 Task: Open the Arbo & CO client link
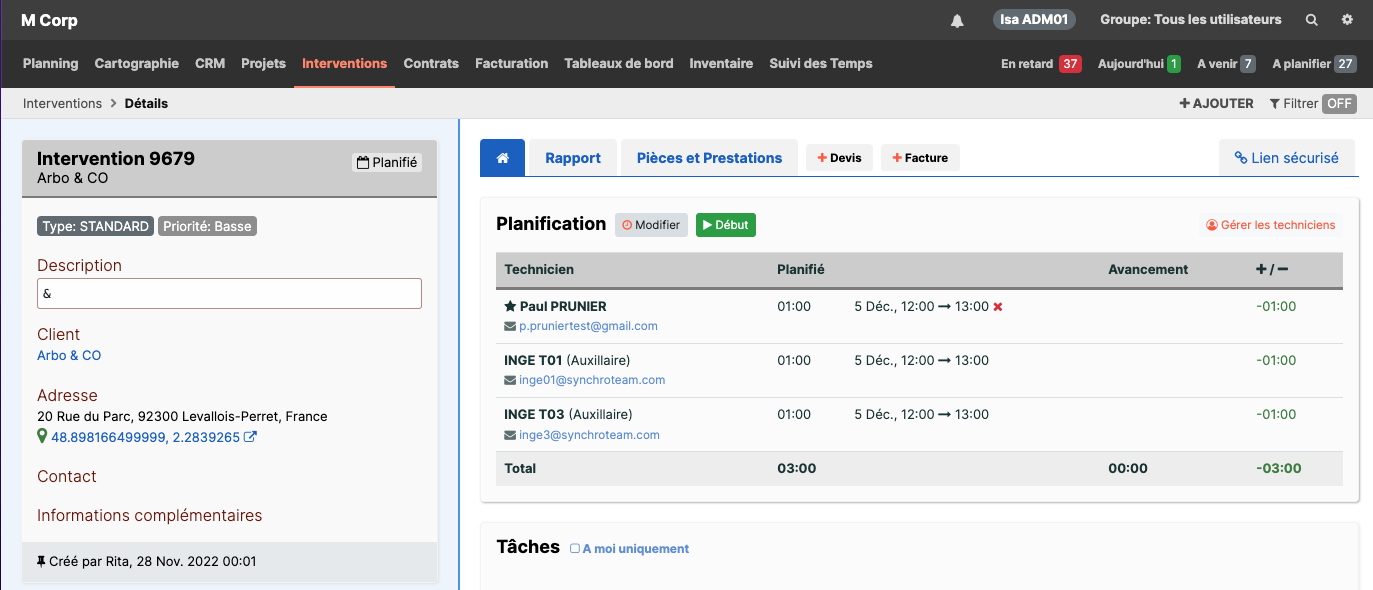coord(69,356)
